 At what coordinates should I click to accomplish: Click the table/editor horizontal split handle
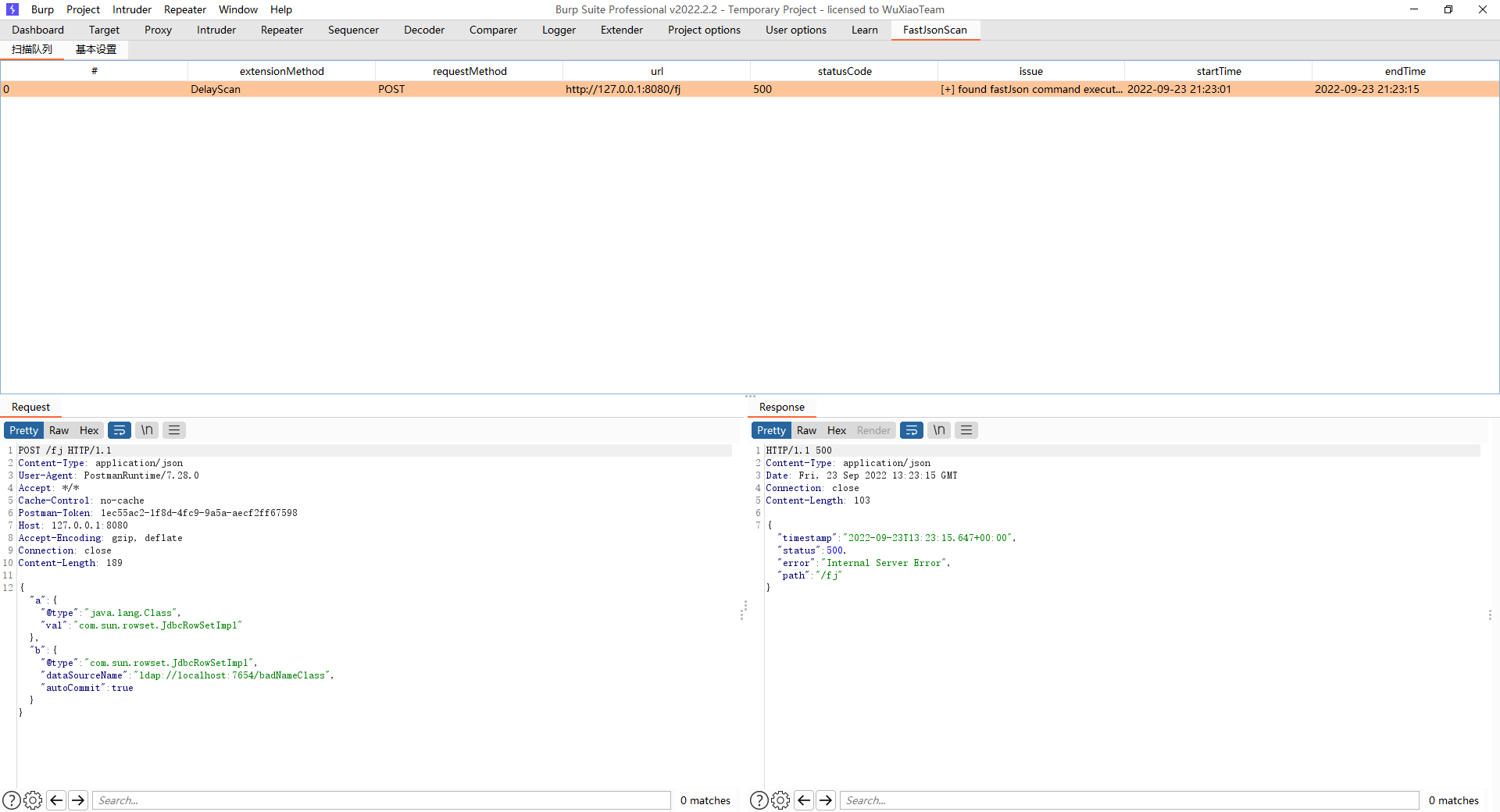(751, 396)
